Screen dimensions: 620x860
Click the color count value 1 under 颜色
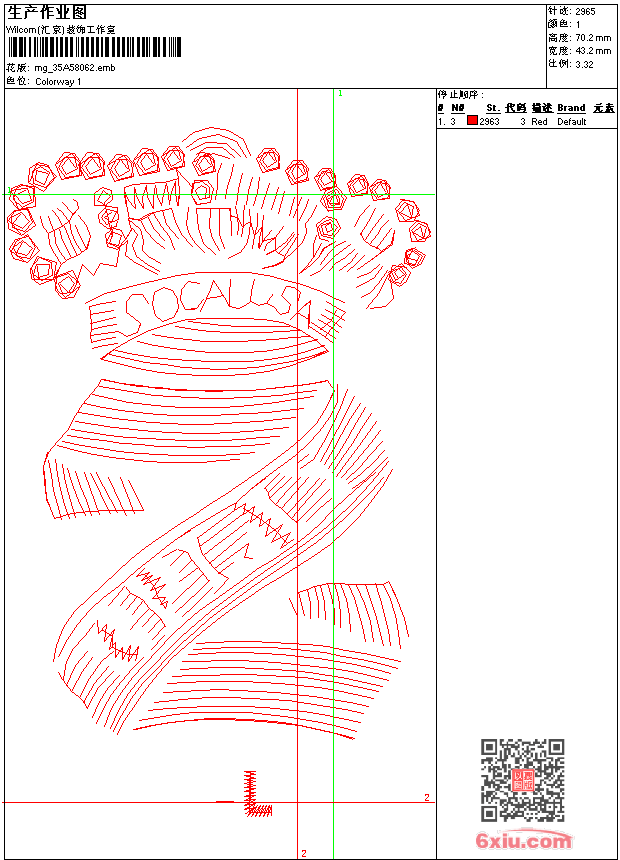578,25
